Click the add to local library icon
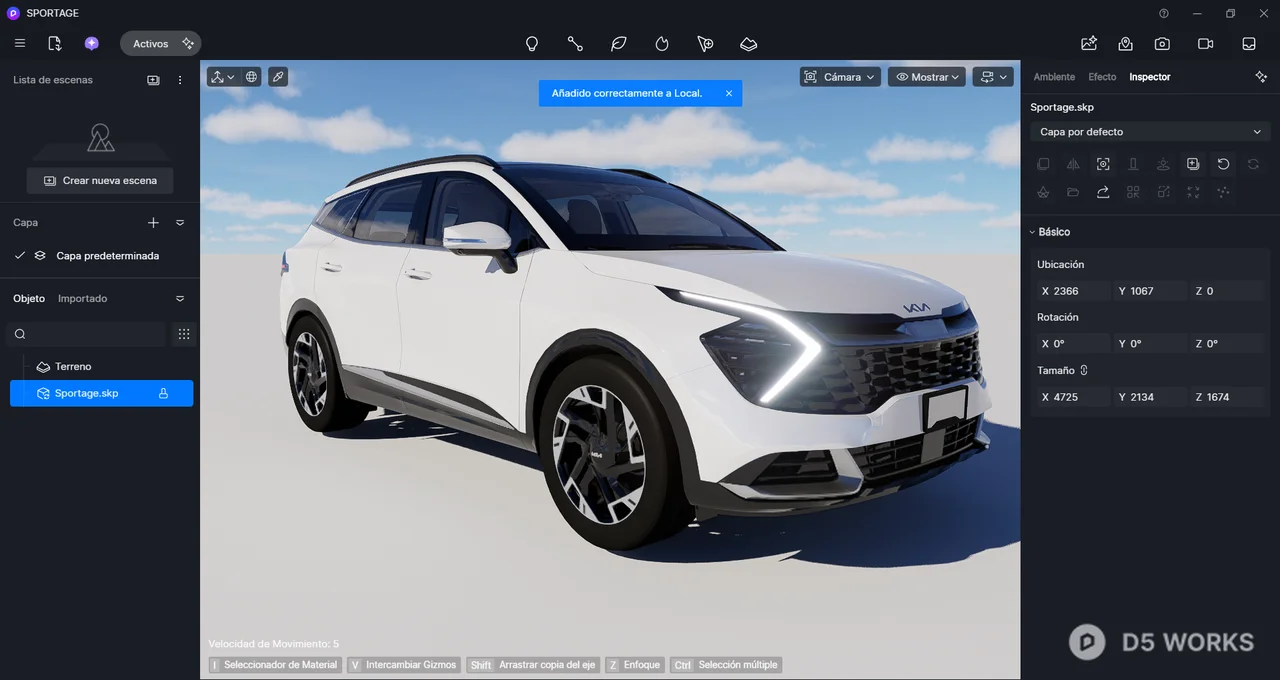Image resolution: width=1280 pixels, height=680 pixels. (1193, 164)
